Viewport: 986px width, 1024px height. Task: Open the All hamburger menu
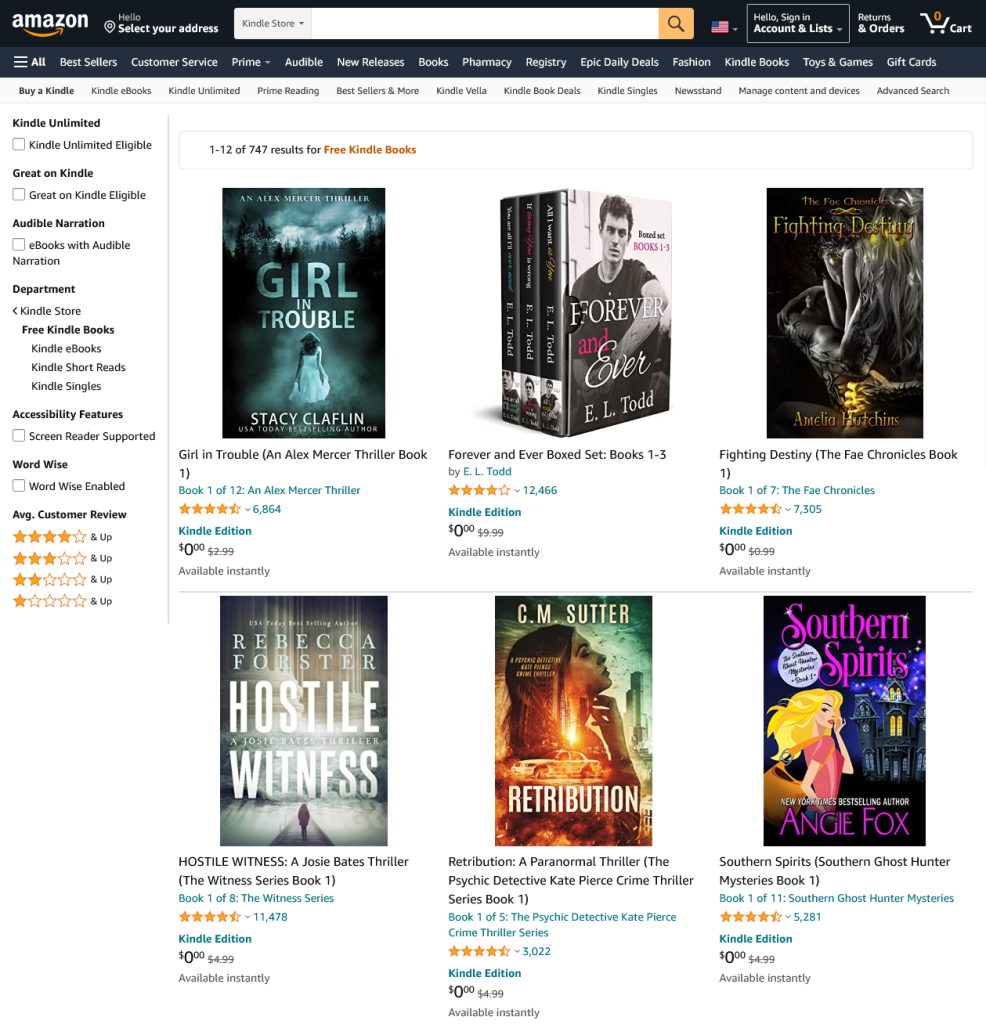(x=30, y=62)
